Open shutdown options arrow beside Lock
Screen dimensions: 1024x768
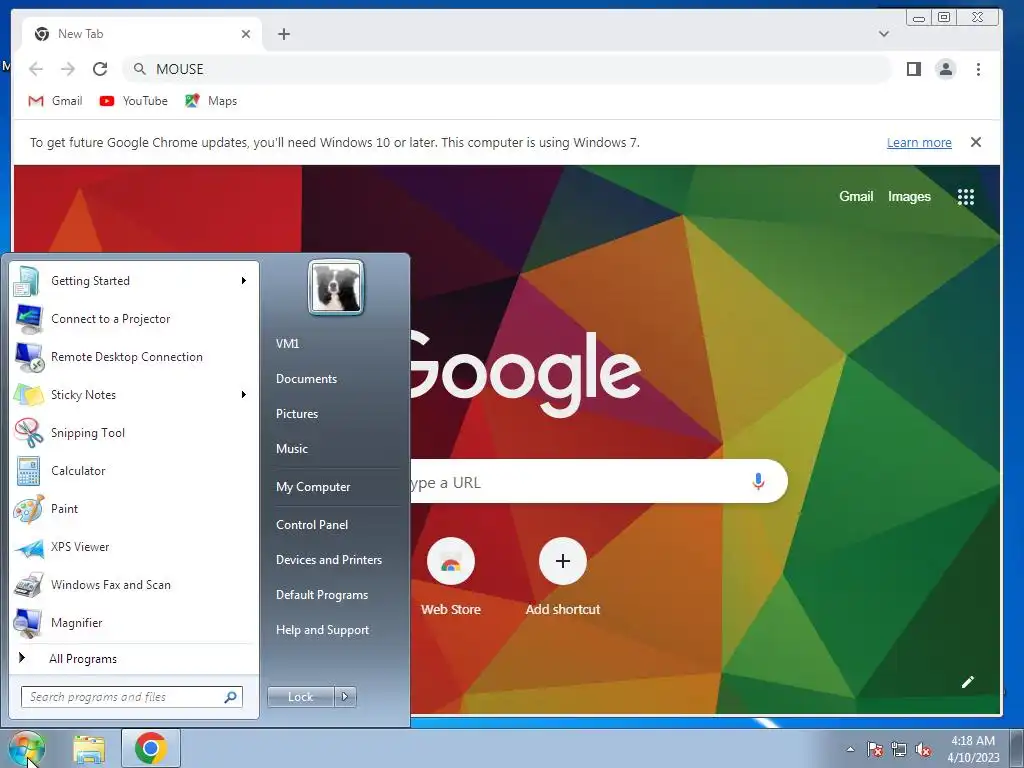point(345,697)
